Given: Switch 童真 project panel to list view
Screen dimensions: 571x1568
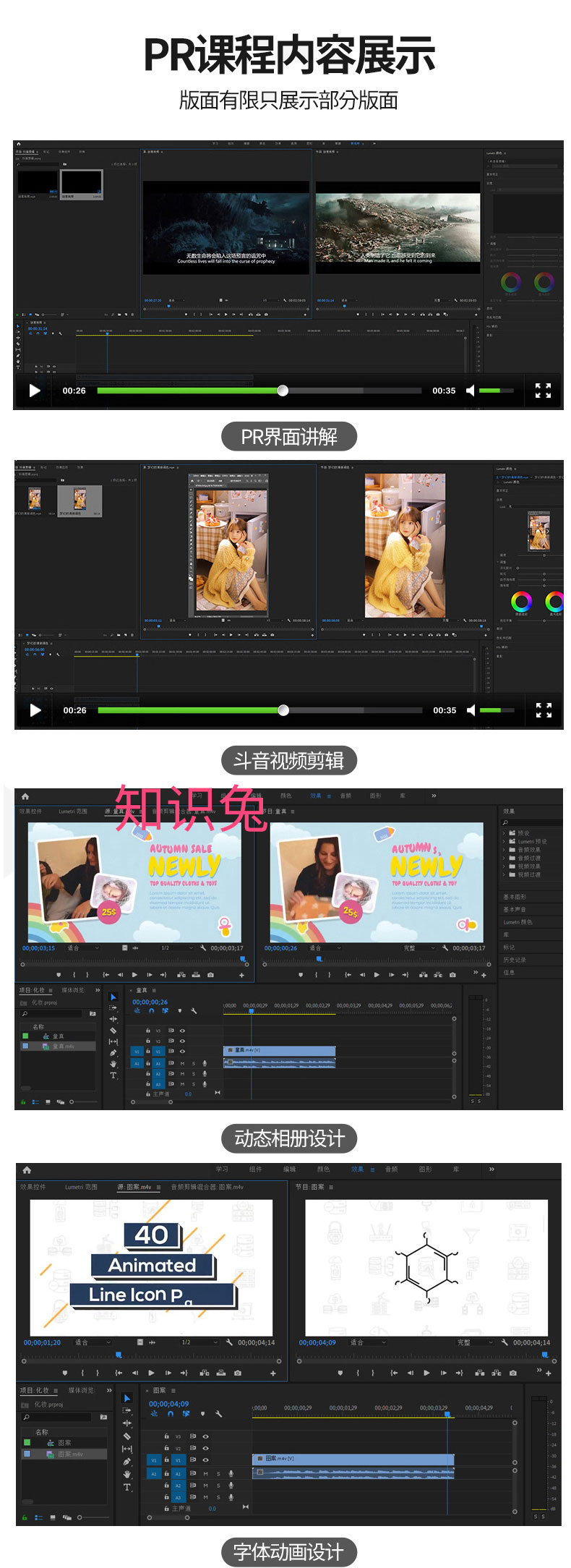Looking at the screenshot, I should pos(35,1102).
